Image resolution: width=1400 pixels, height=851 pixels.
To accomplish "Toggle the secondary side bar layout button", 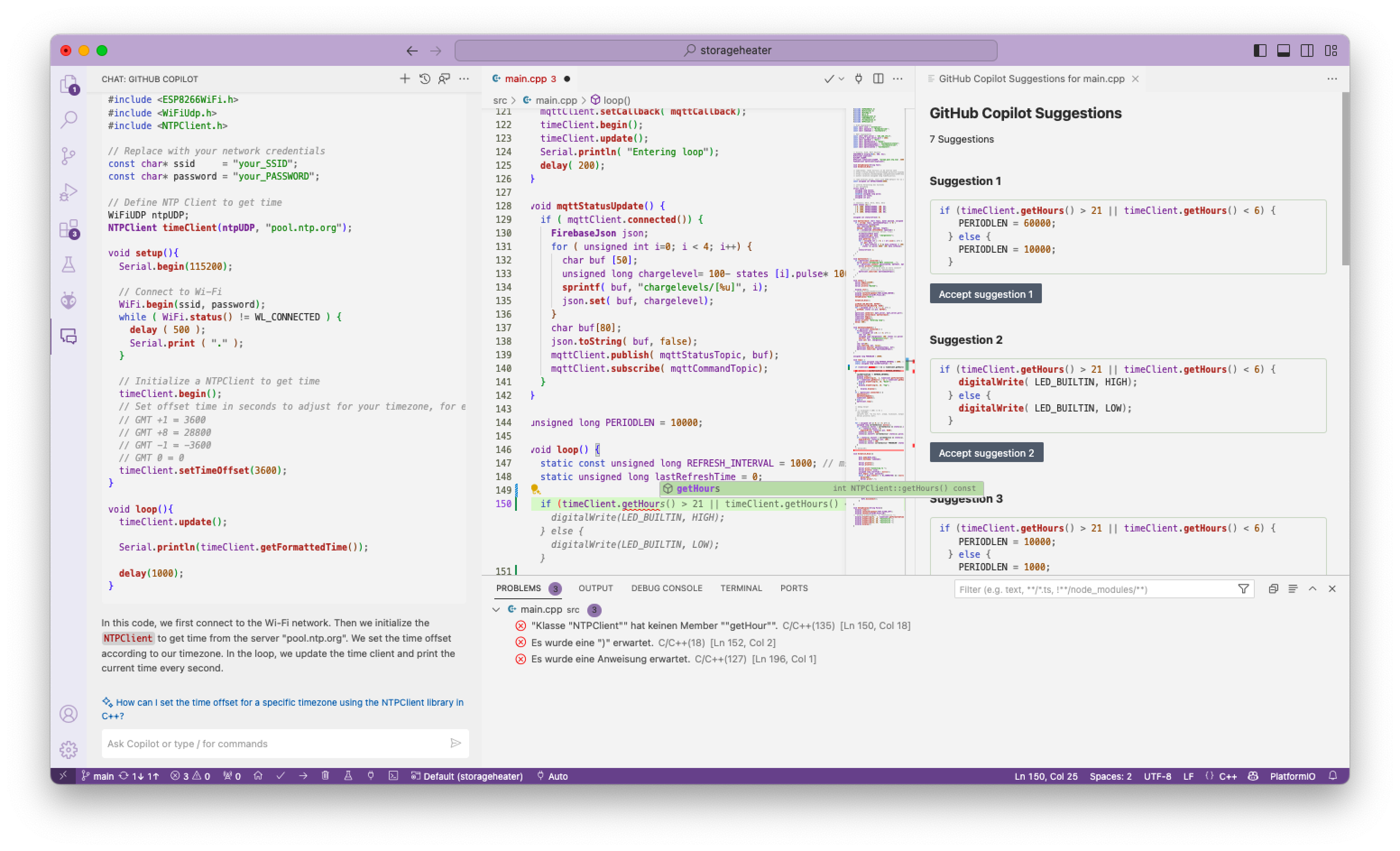I will click(1307, 51).
